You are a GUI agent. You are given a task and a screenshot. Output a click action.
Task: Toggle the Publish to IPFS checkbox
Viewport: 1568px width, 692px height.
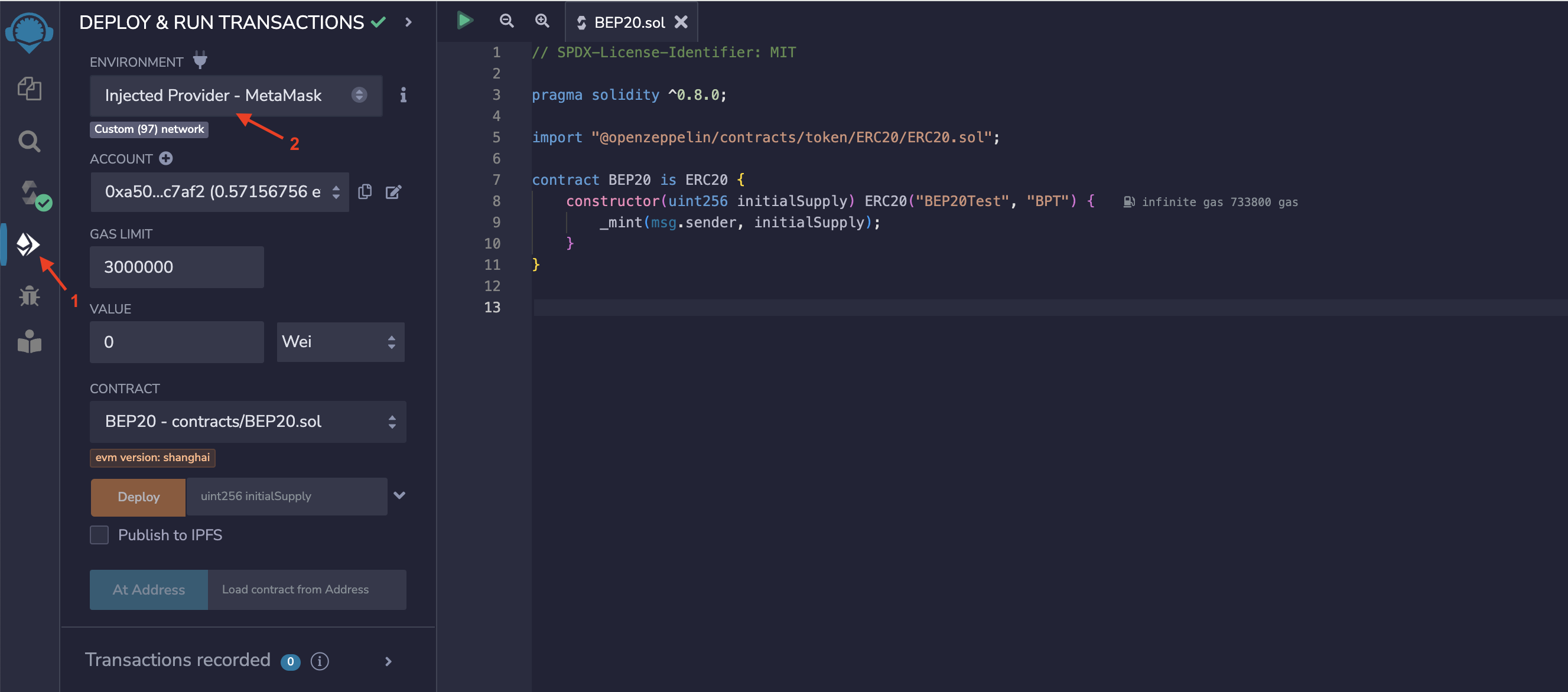click(99, 535)
